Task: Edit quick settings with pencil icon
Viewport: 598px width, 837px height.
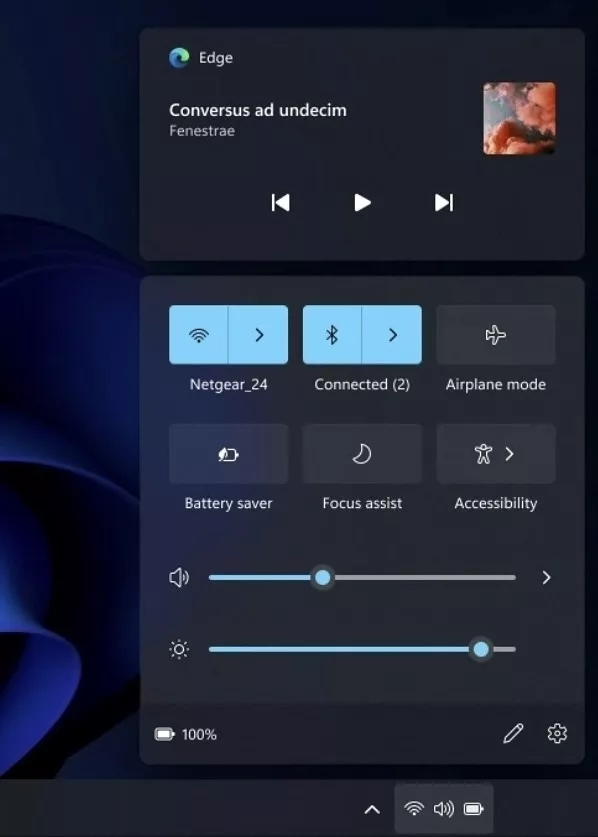Action: pos(513,733)
